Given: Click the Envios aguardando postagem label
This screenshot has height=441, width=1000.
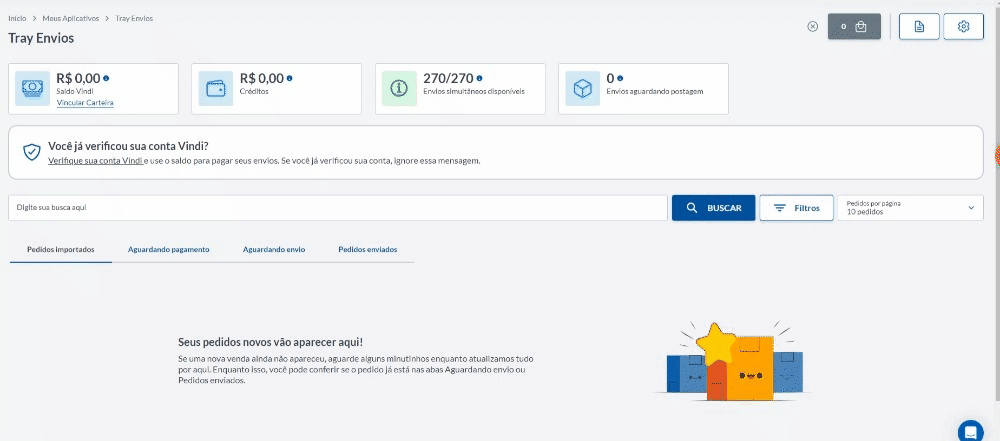Looking at the screenshot, I should (655, 92).
